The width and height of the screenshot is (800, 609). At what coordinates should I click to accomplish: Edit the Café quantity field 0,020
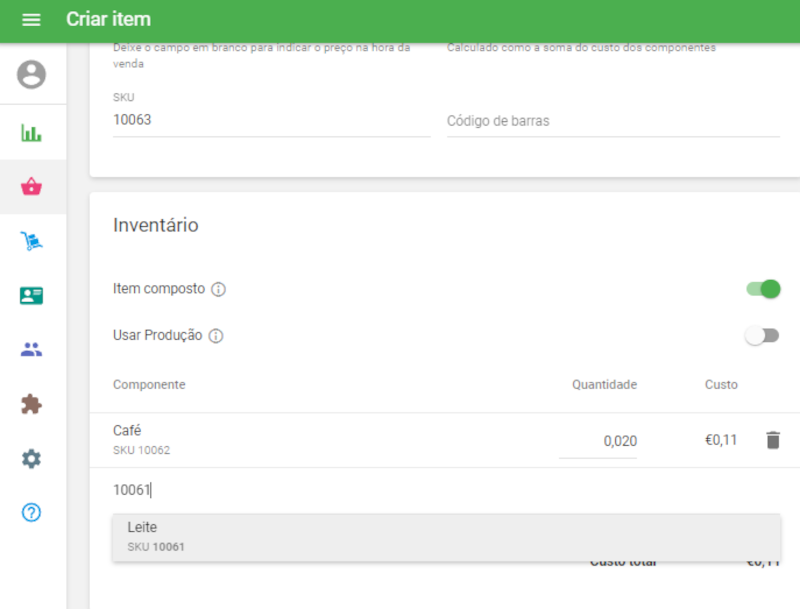[x=598, y=441]
